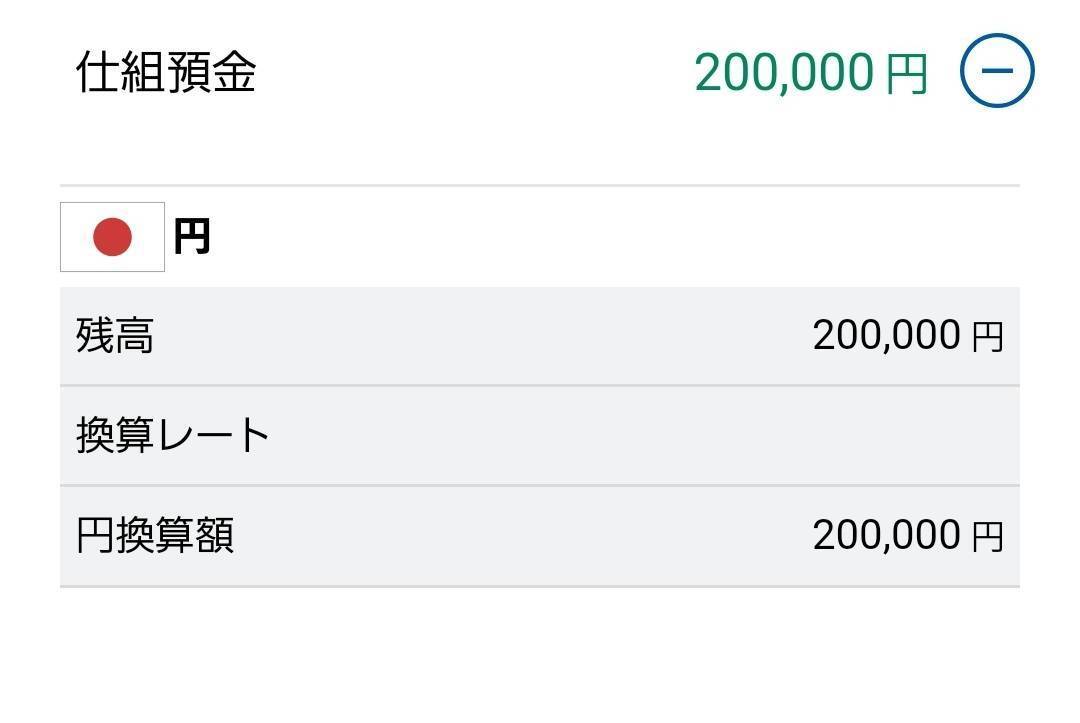
Task: Click the 200,000 value in 円換算額 row
Action: click(x=886, y=535)
